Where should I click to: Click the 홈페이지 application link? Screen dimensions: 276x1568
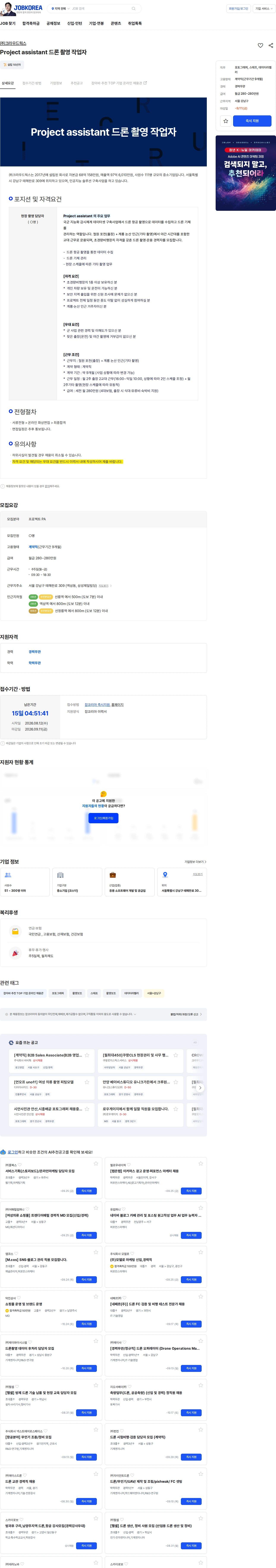click(x=118, y=705)
